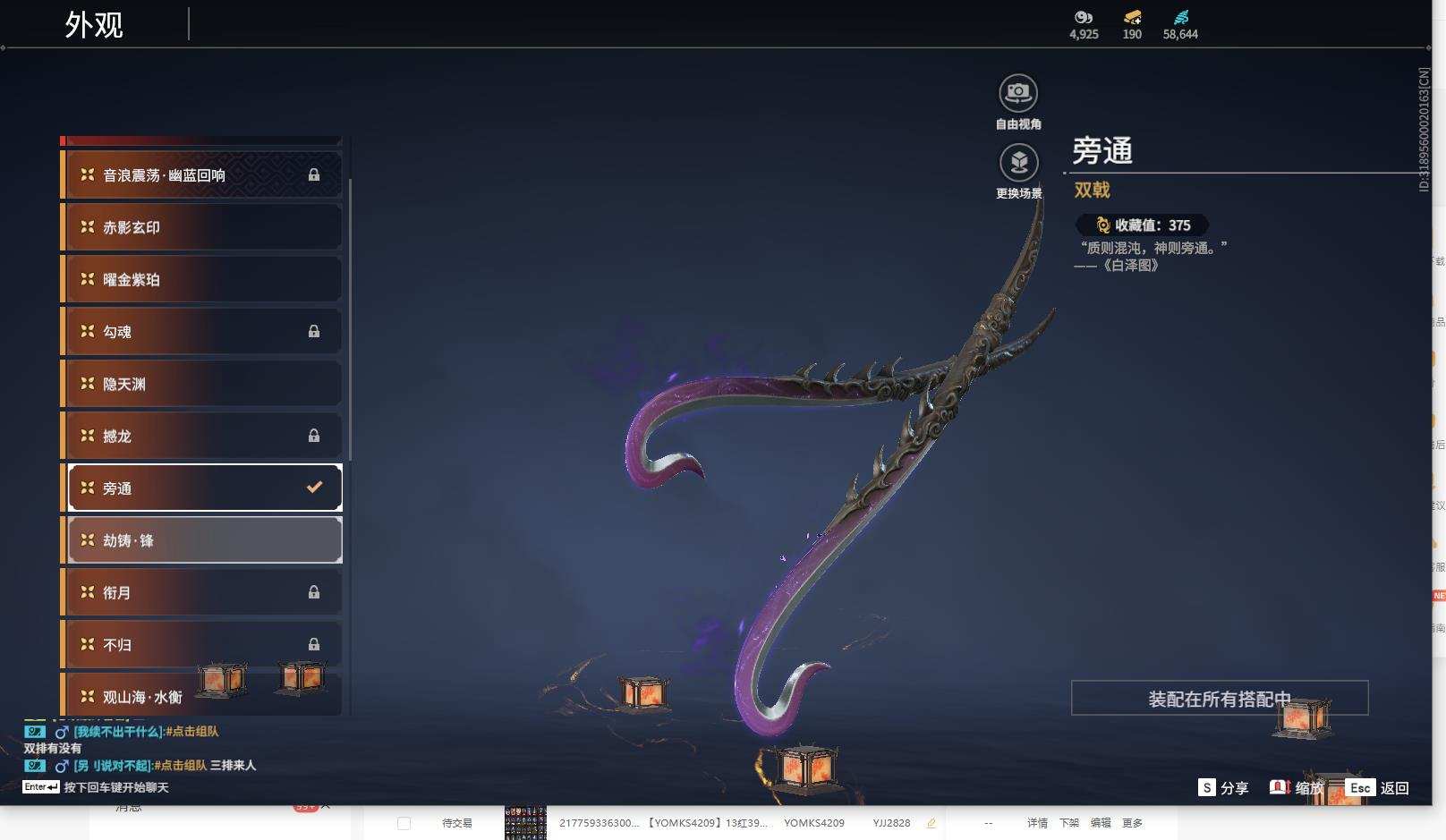This screenshot has height=840, width=1446.
Task: Click 编辑 in the background window
Action: pos(1101,823)
